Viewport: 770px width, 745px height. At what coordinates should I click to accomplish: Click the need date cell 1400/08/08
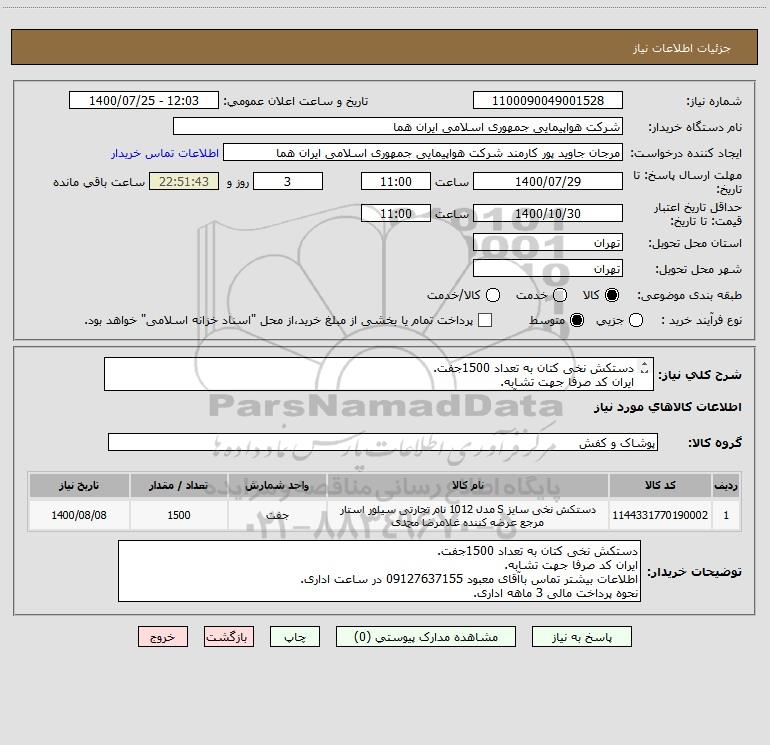[79, 515]
